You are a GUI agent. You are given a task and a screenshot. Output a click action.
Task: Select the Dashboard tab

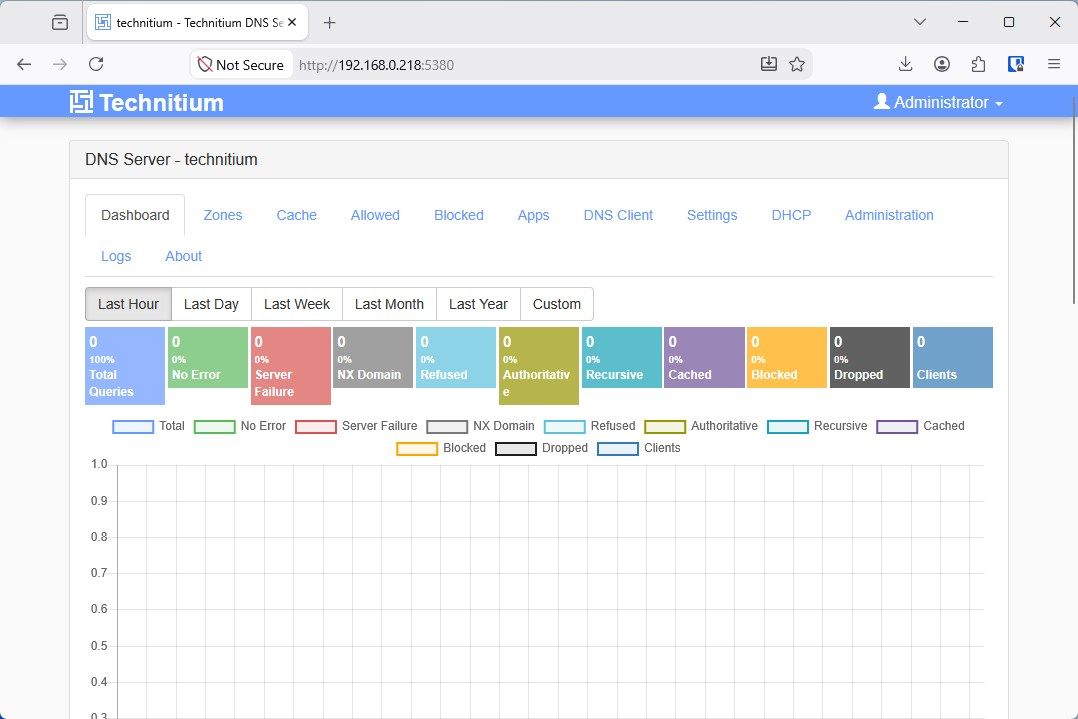click(135, 215)
